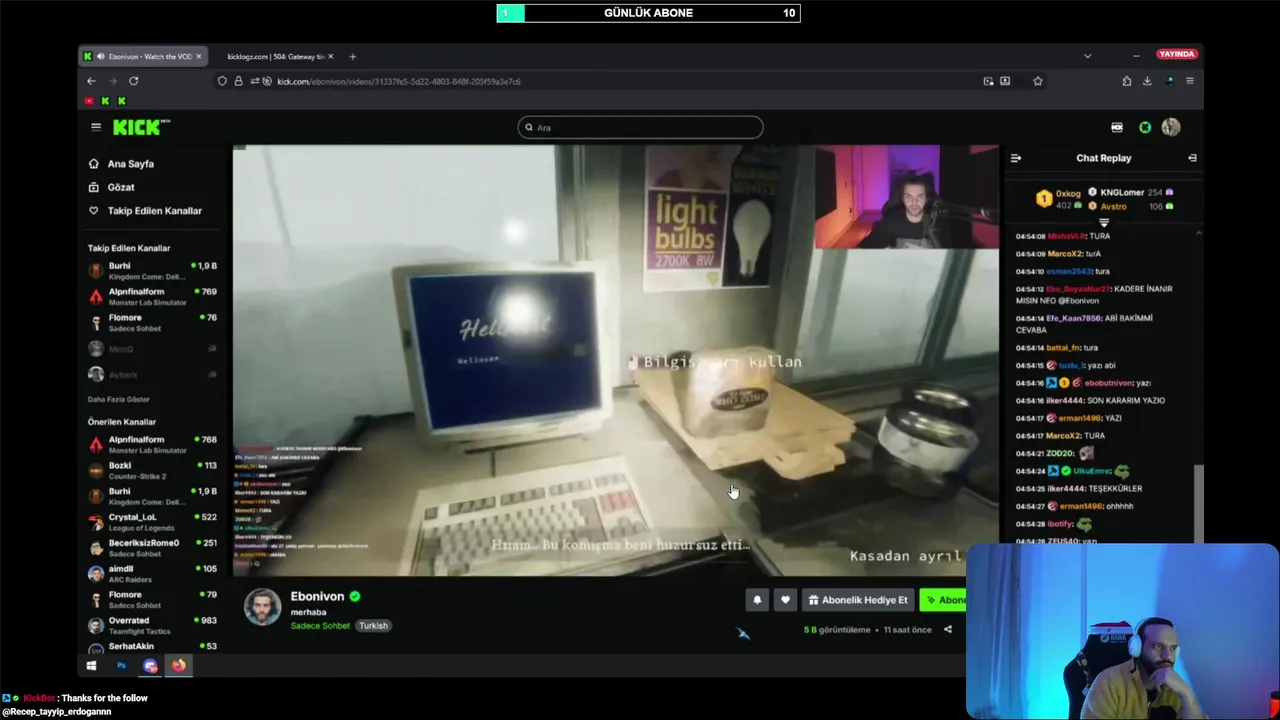Image resolution: width=1280 pixels, height=720 pixels.
Task: Open Photoshop from the taskbar
Action: [x=121, y=665]
